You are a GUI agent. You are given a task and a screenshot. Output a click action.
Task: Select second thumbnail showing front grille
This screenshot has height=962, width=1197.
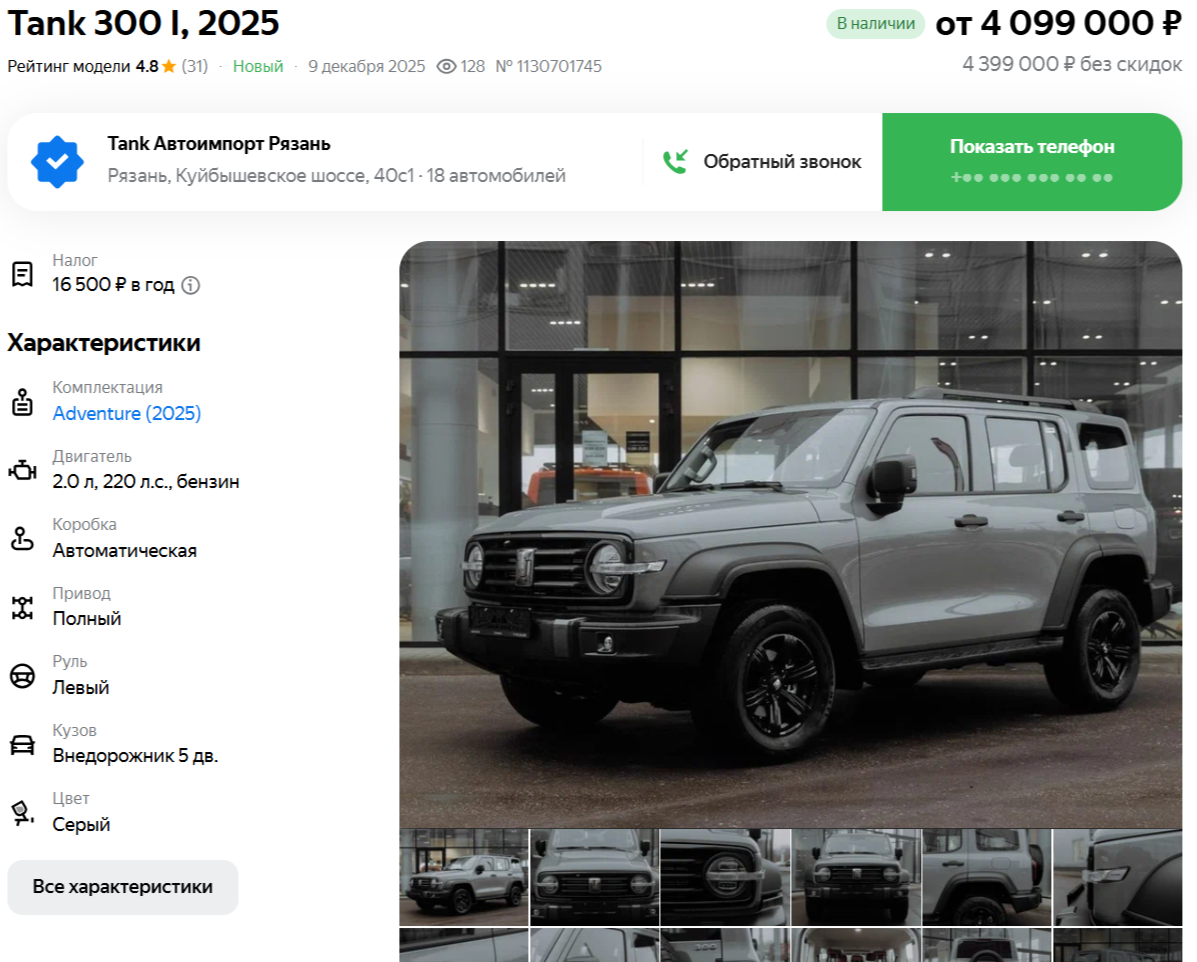point(594,877)
